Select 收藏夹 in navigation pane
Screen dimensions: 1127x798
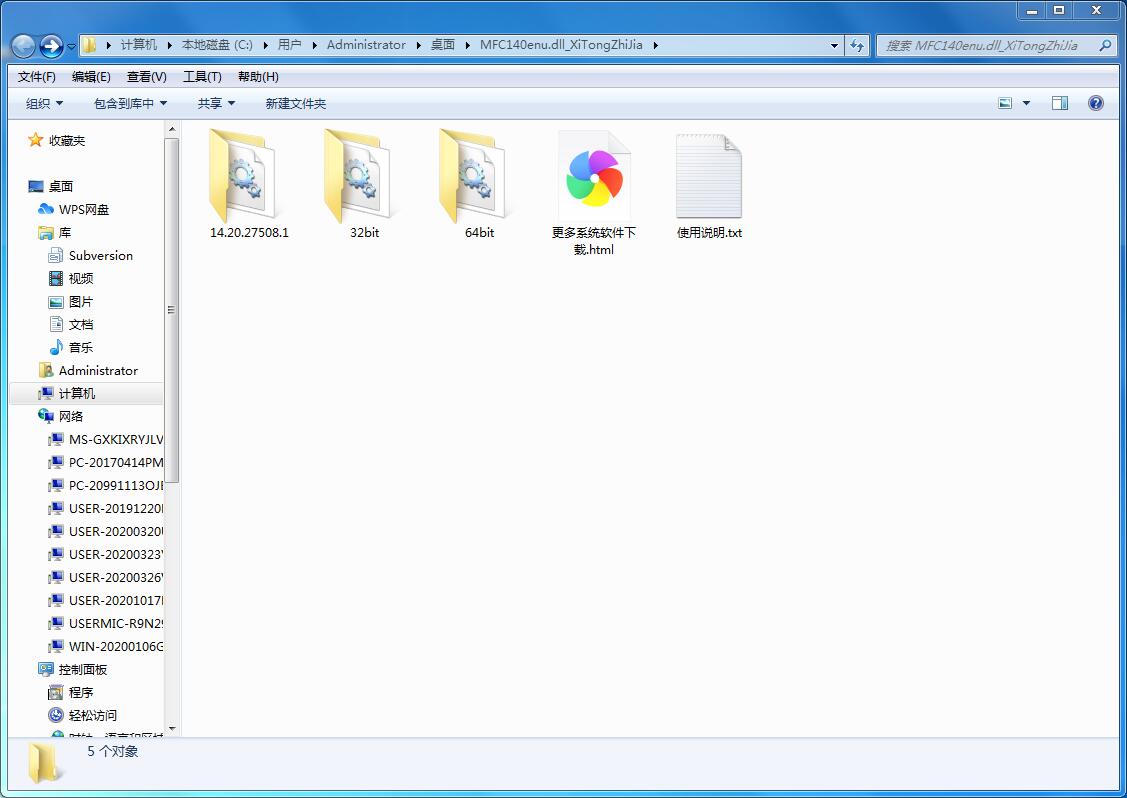(67, 141)
